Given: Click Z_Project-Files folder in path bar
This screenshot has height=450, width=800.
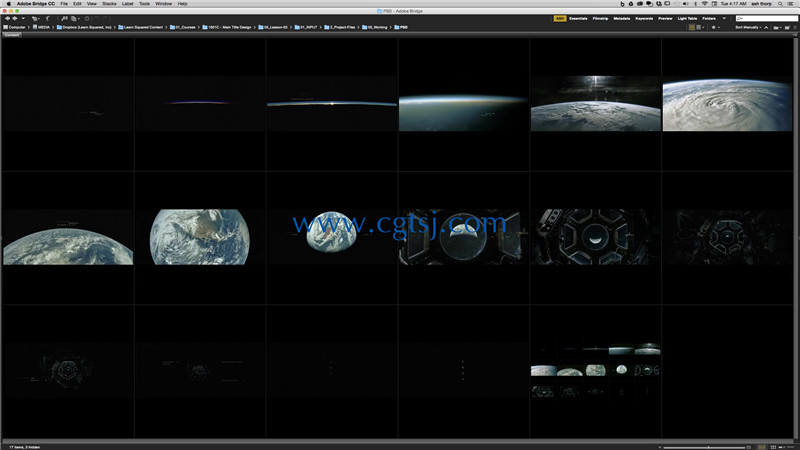Looking at the screenshot, I should point(339,27).
